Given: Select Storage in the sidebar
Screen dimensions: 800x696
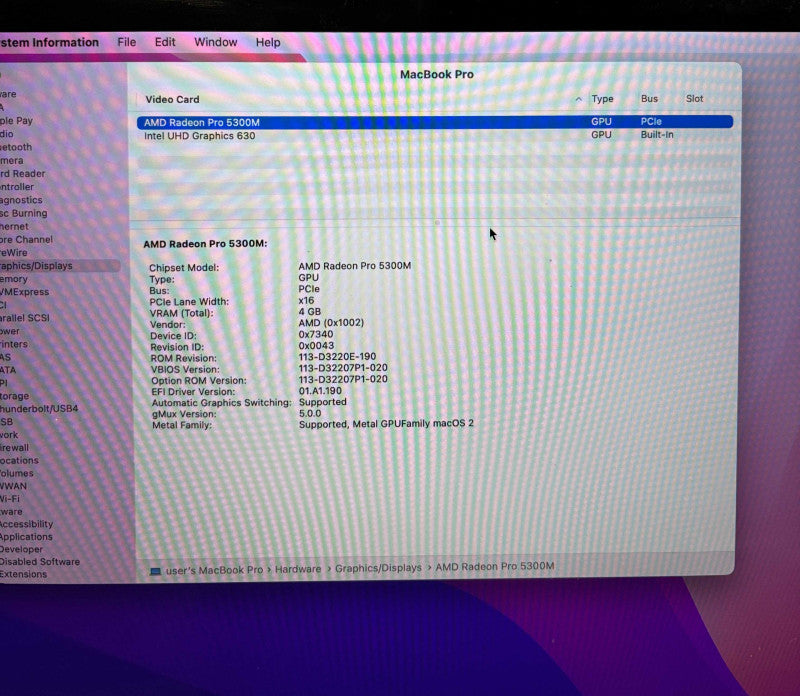Looking at the screenshot, I should tap(14, 396).
